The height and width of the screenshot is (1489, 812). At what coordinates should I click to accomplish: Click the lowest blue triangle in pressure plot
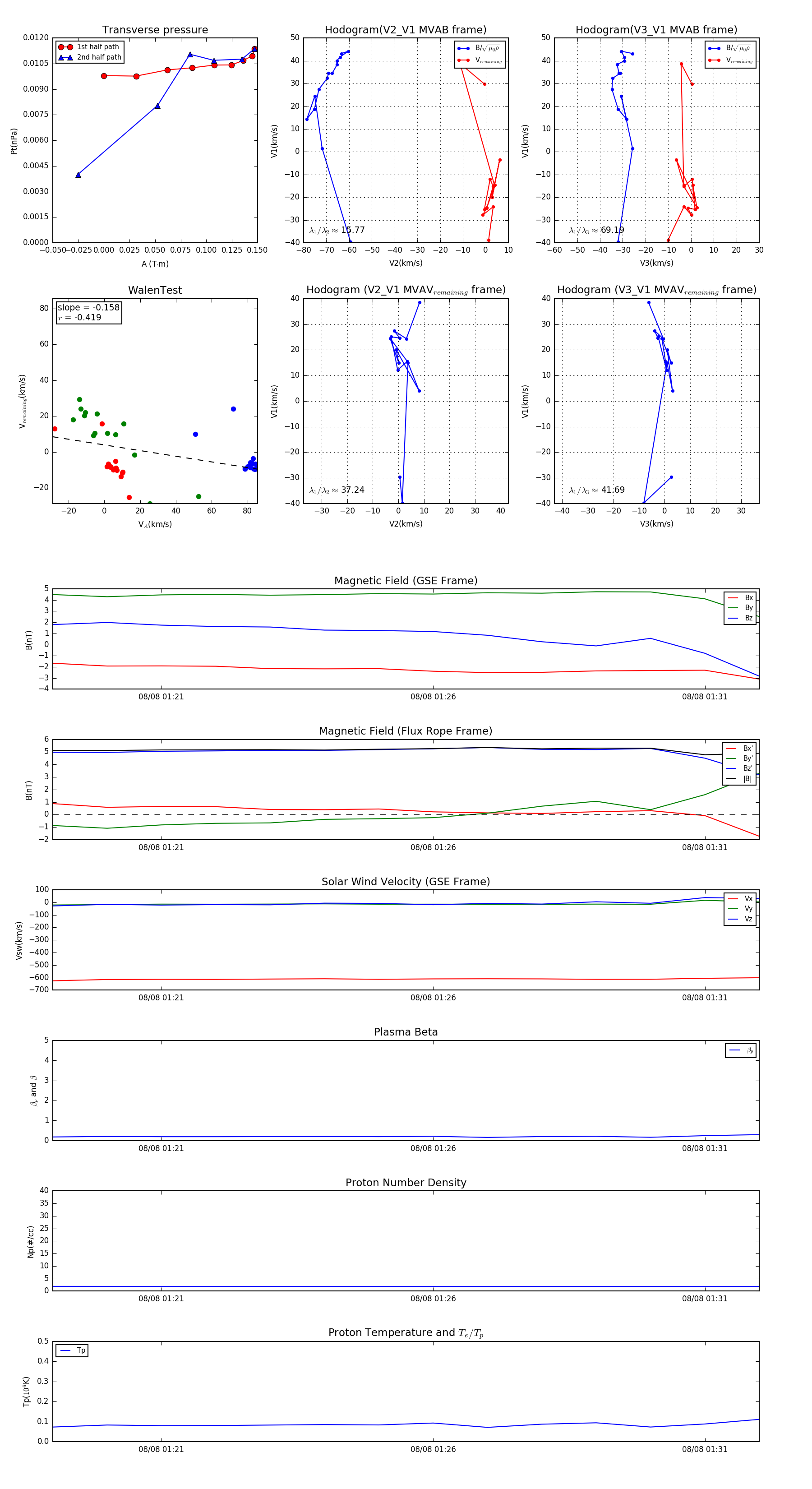click(78, 175)
